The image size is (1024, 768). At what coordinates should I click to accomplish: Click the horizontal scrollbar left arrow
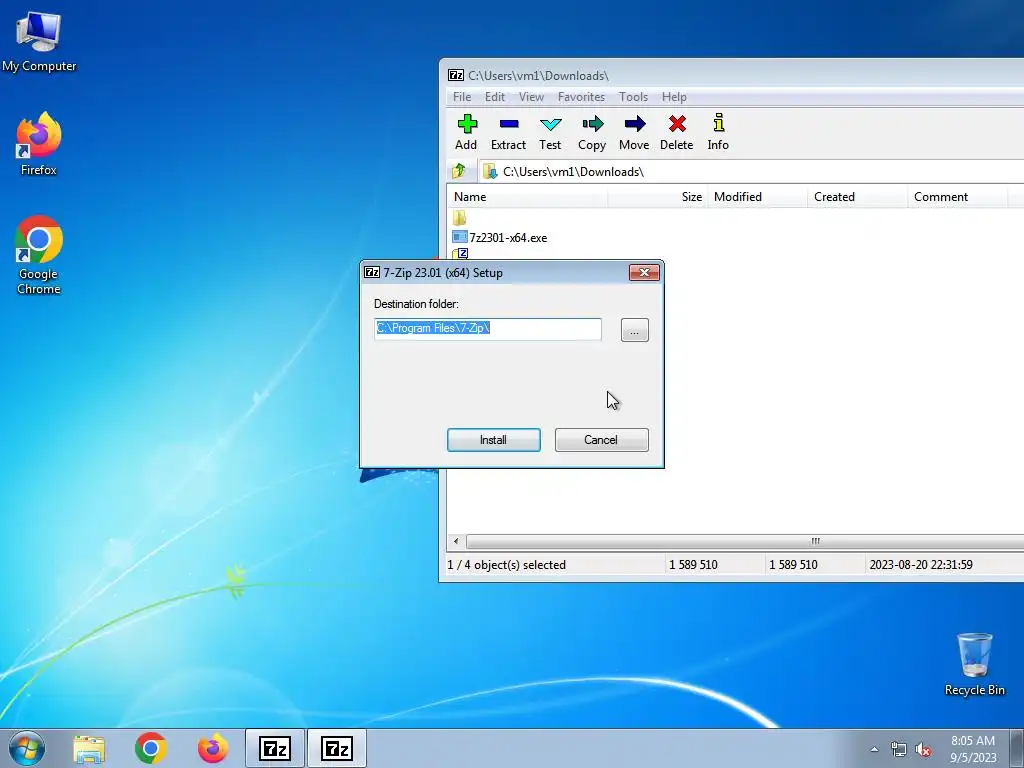coord(456,541)
